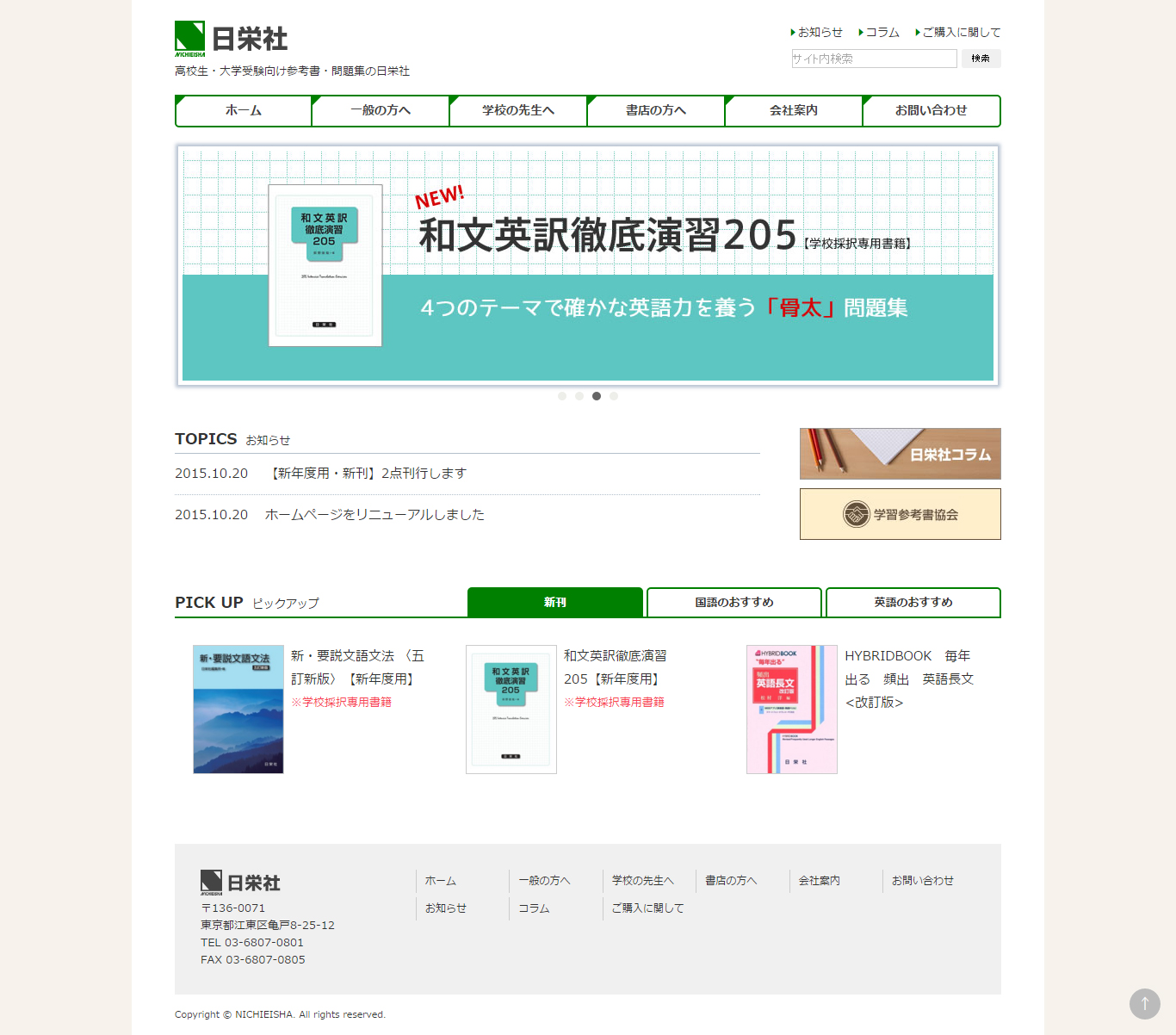Image resolution: width=1176 pixels, height=1035 pixels.
Task: Click footer お問い合わせ link
Action: pos(923,881)
